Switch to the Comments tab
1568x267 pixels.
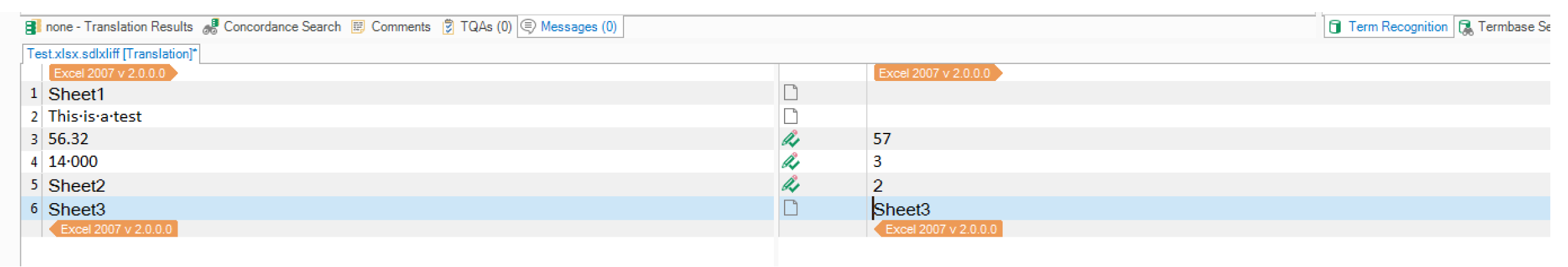[x=401, y=27]
